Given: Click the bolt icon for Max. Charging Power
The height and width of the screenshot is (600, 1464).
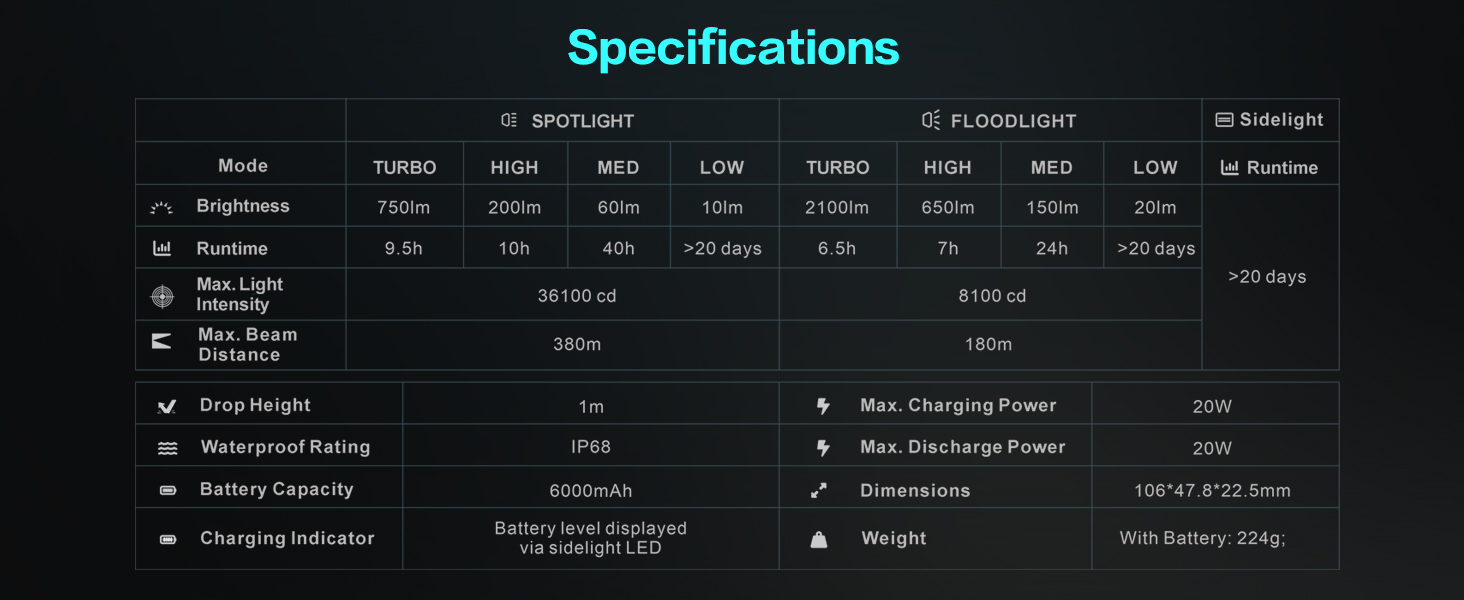Looking at the screenshot, I should click(x=823, y=406).
